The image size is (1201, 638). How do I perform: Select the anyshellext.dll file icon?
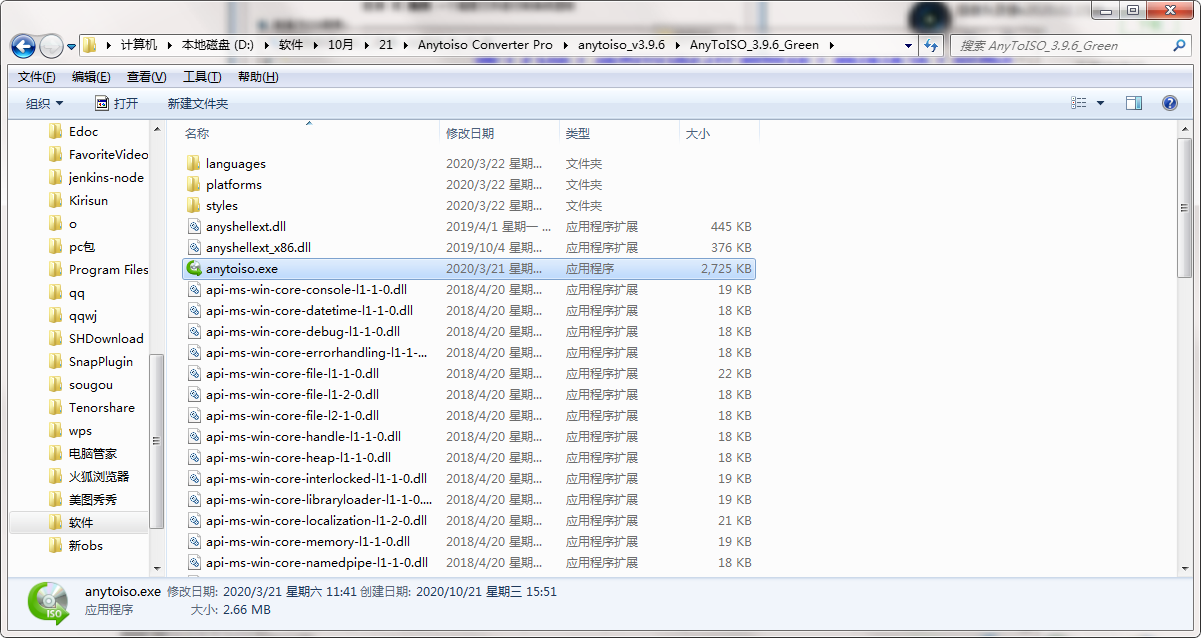click(x=194, y=227)
